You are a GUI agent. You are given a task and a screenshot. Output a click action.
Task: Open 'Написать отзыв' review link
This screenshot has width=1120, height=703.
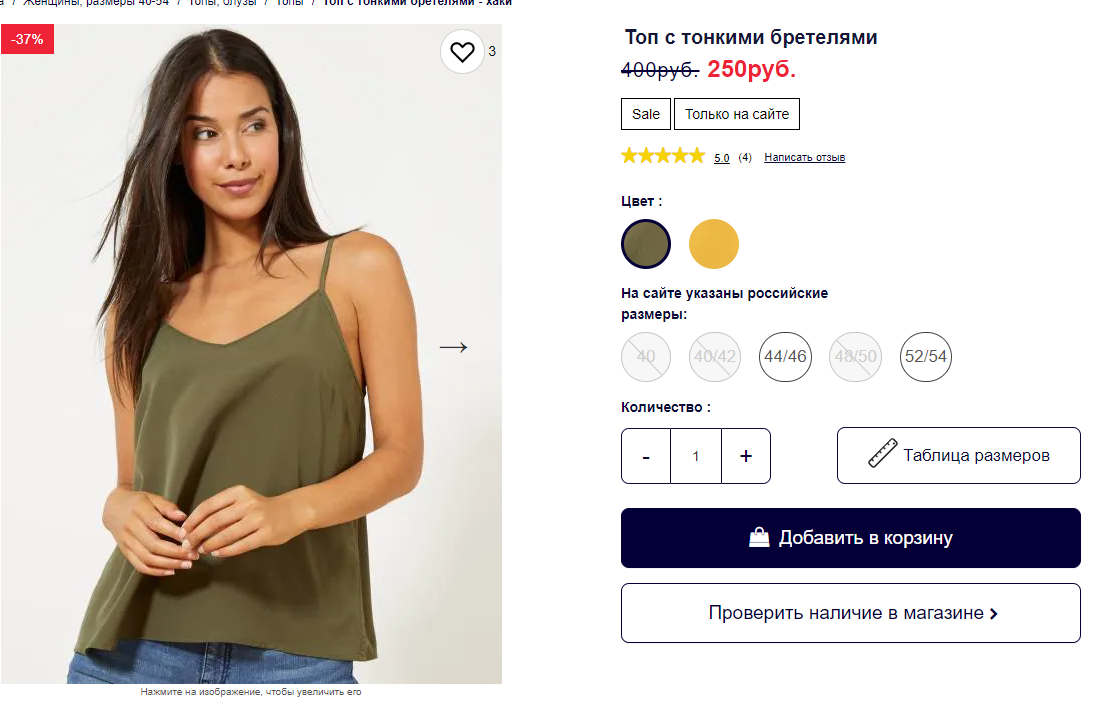tap(804, 157)
